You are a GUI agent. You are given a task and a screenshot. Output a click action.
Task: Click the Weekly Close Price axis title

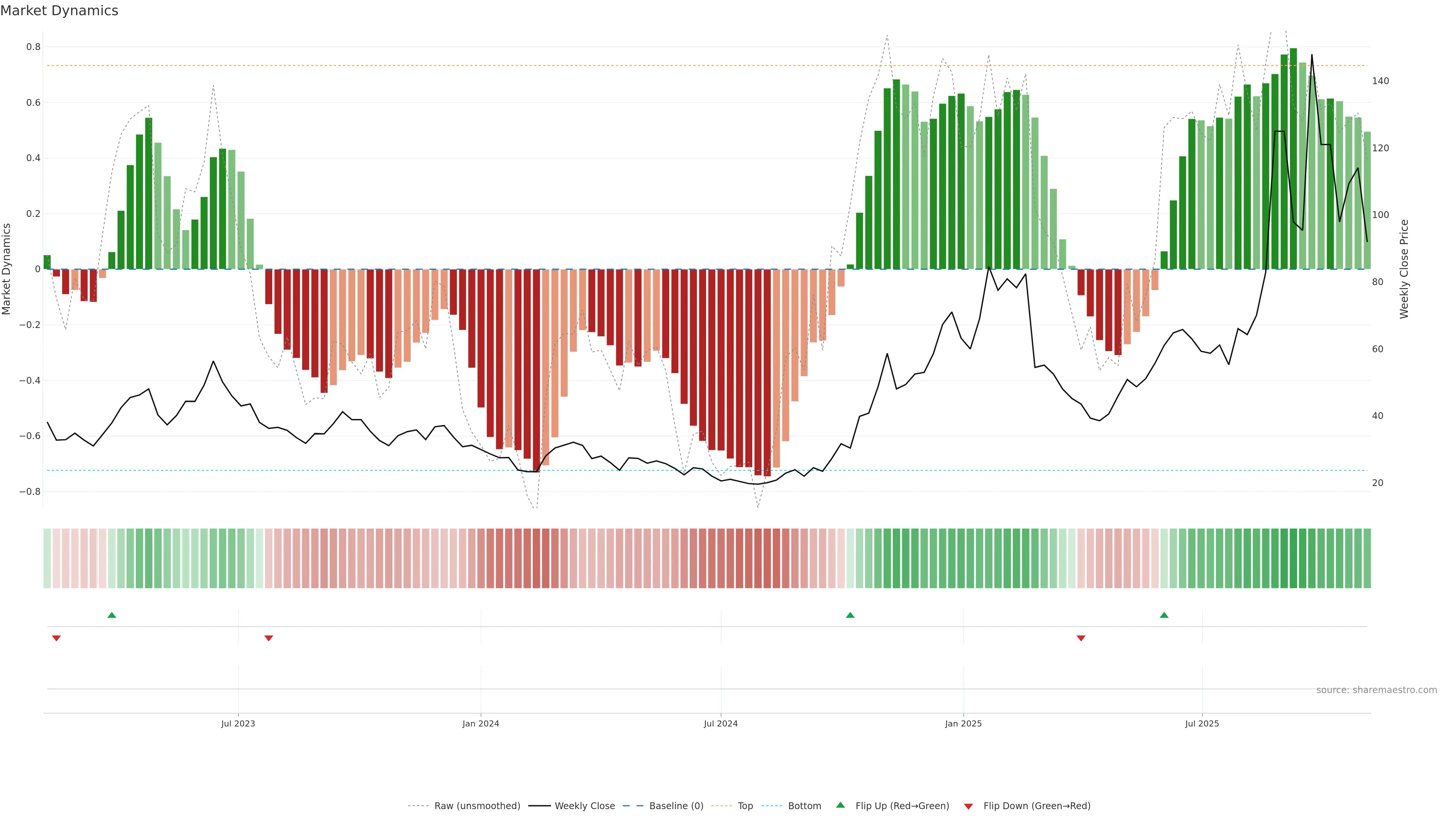1404,269
